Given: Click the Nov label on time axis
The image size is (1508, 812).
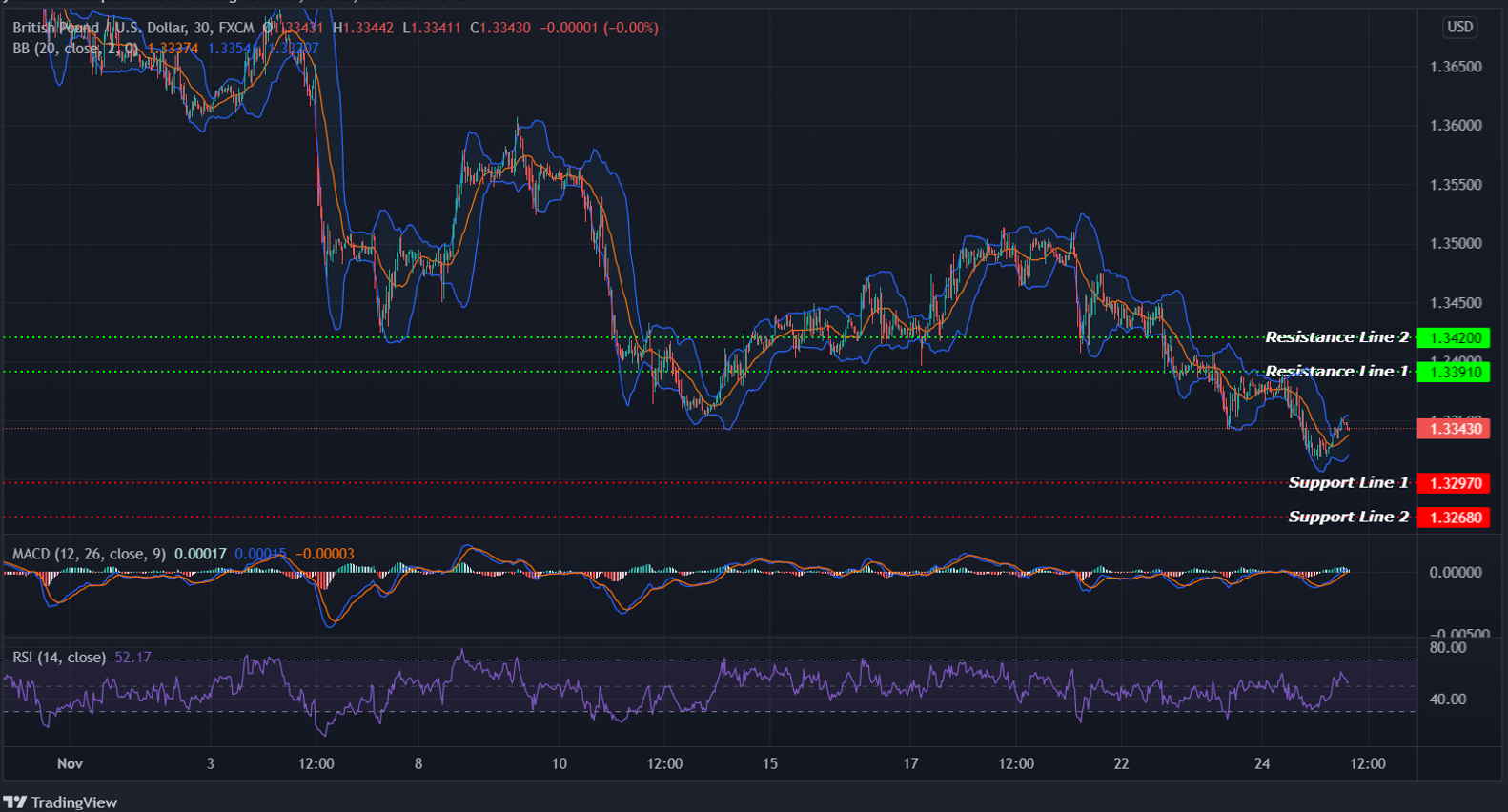Looking at the screenshot, I should (x=70, y=763).
